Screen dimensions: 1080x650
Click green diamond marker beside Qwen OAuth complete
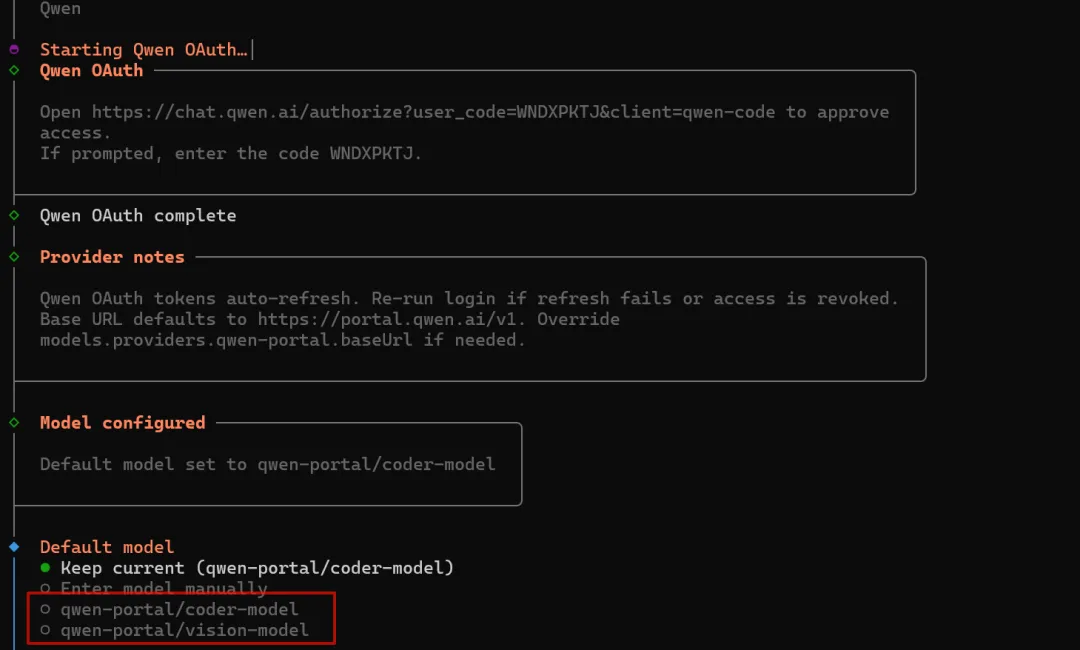click(14, 216)
